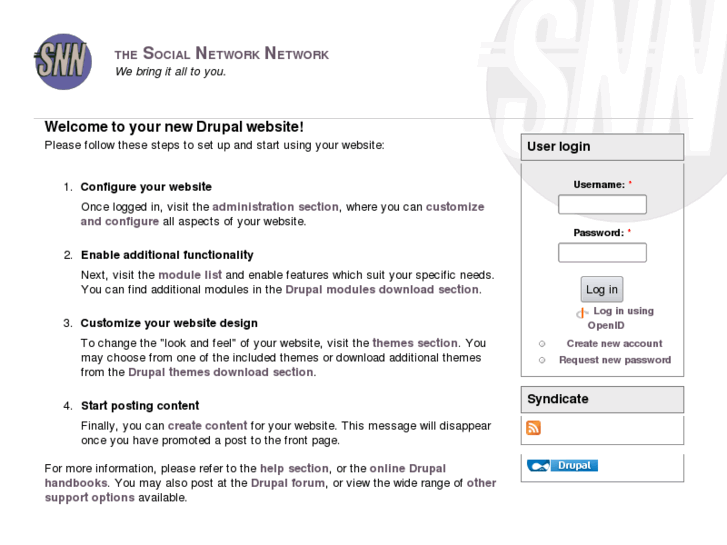Open the administration section link
727x545 pixels.
pyautogui.click(x=275, y=207)
